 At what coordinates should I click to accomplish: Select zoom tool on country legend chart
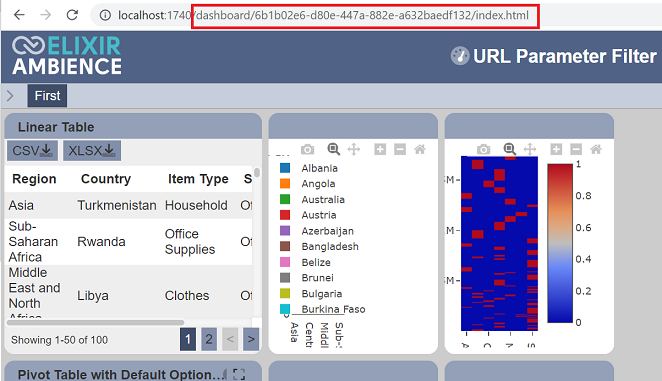coord(334,149)
